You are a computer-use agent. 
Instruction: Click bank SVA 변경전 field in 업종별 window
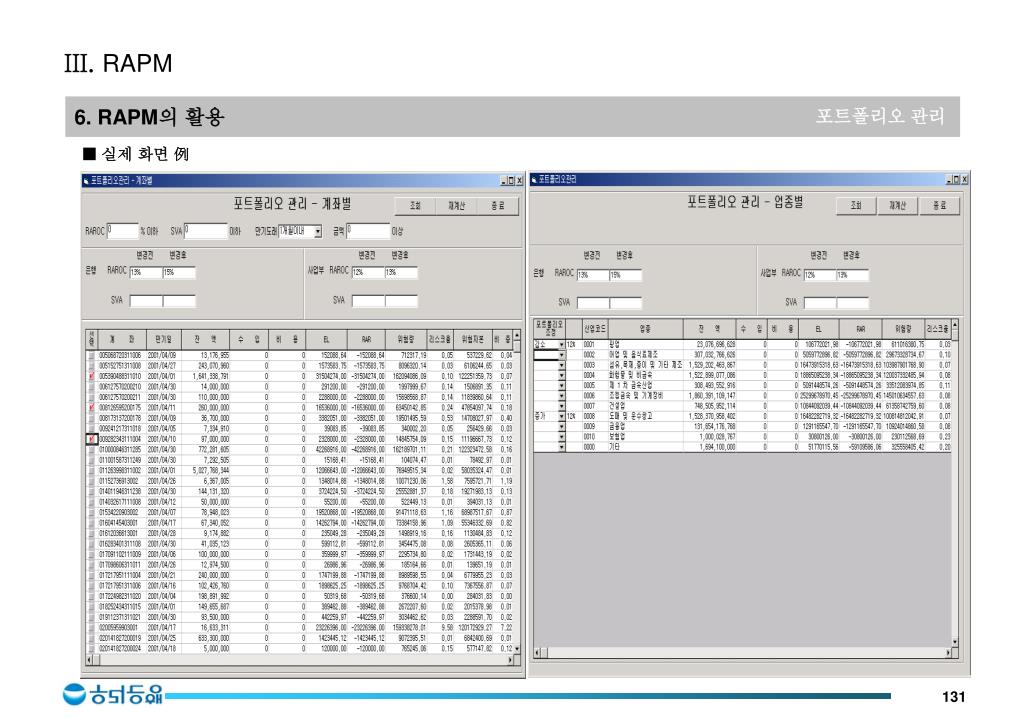click(x=593, y=303)
